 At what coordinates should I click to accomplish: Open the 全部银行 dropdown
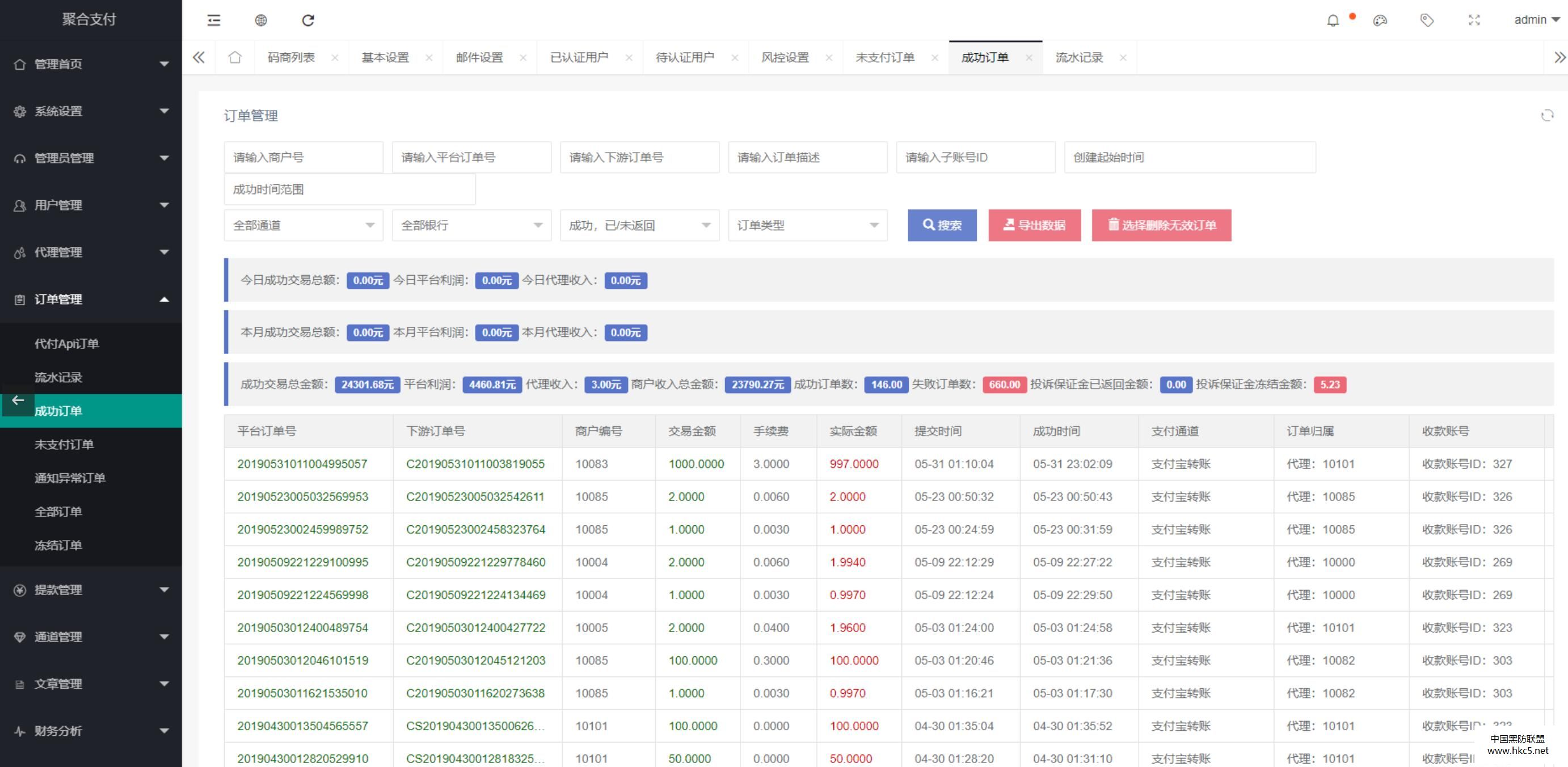coord(471,225)
